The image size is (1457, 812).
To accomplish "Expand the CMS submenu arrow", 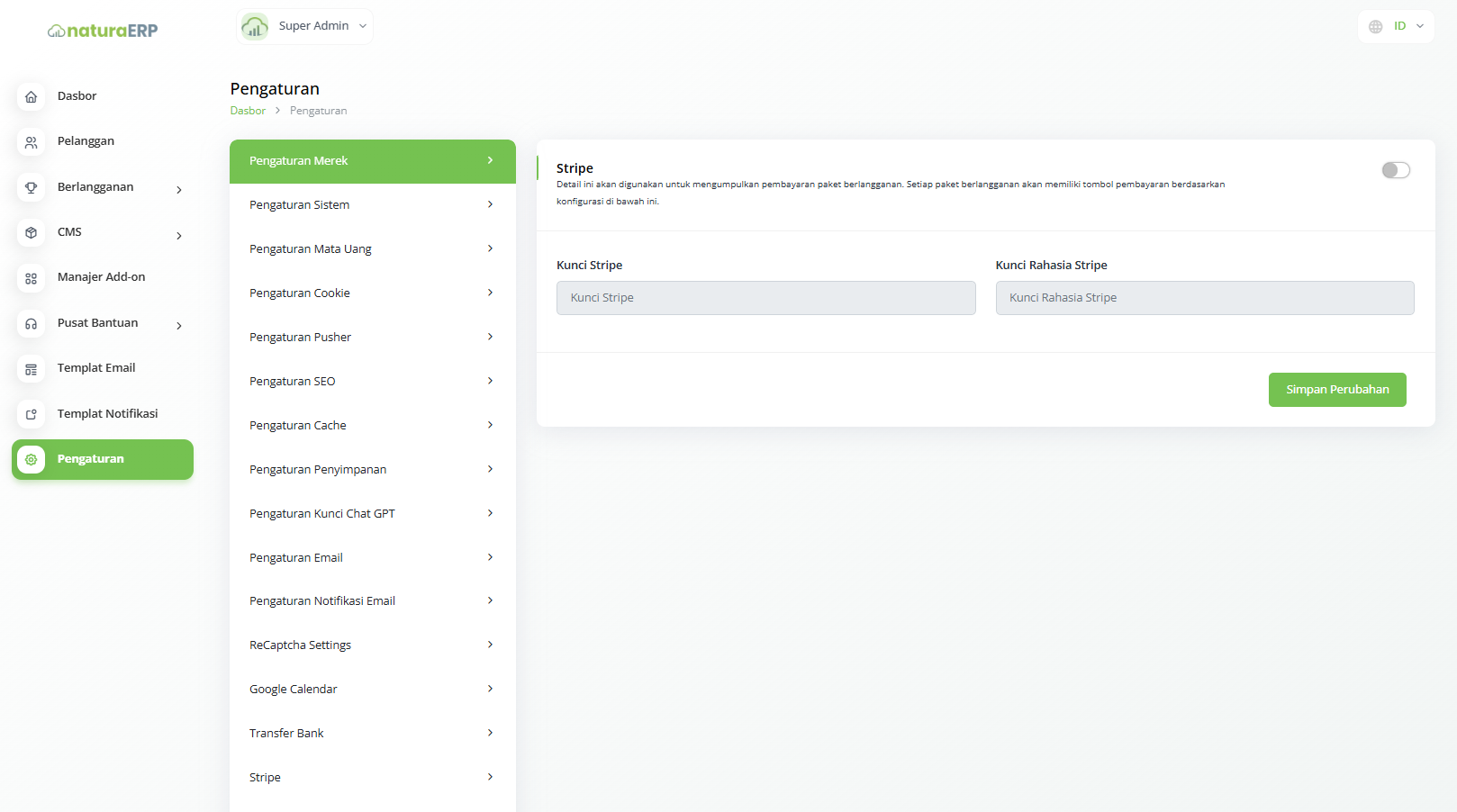I will 179,236.
